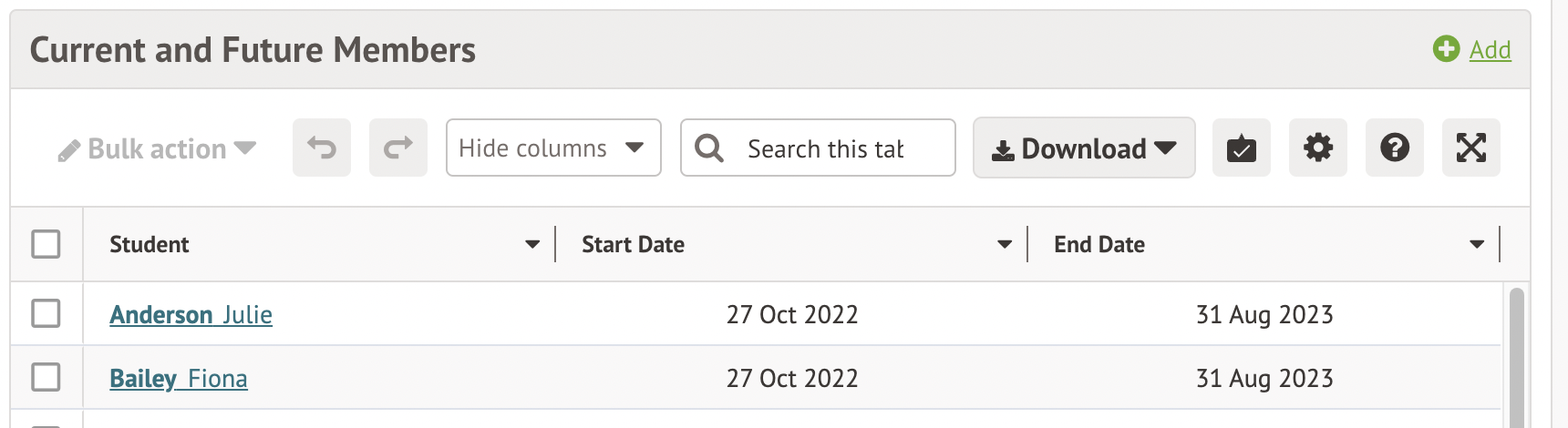Image resolution: width=1568 pixels, height=428 pixels.
Task: Click the search magnifier icon
Action: pos(708,148)
